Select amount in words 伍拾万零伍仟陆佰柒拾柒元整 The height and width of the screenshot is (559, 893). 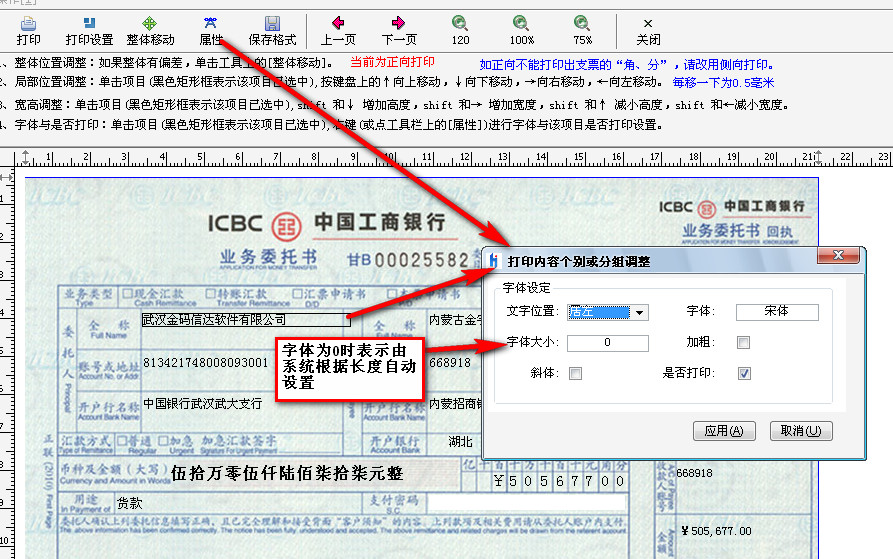pyautogui.click(x=286, y=473)
